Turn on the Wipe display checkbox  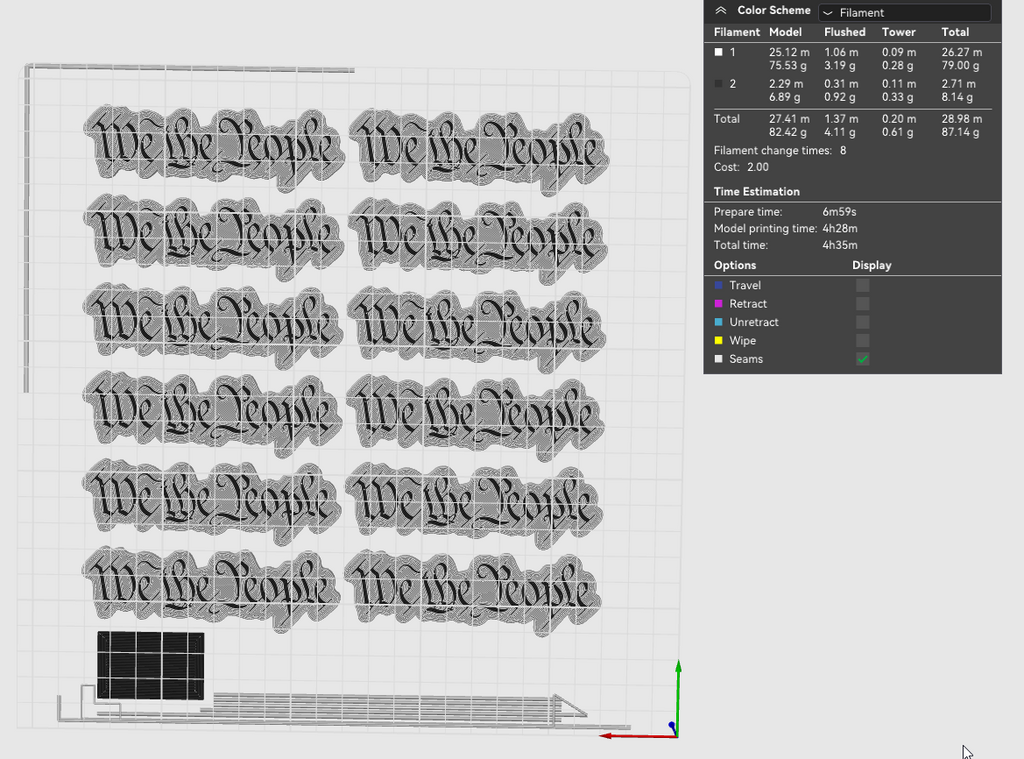(863, 340)
